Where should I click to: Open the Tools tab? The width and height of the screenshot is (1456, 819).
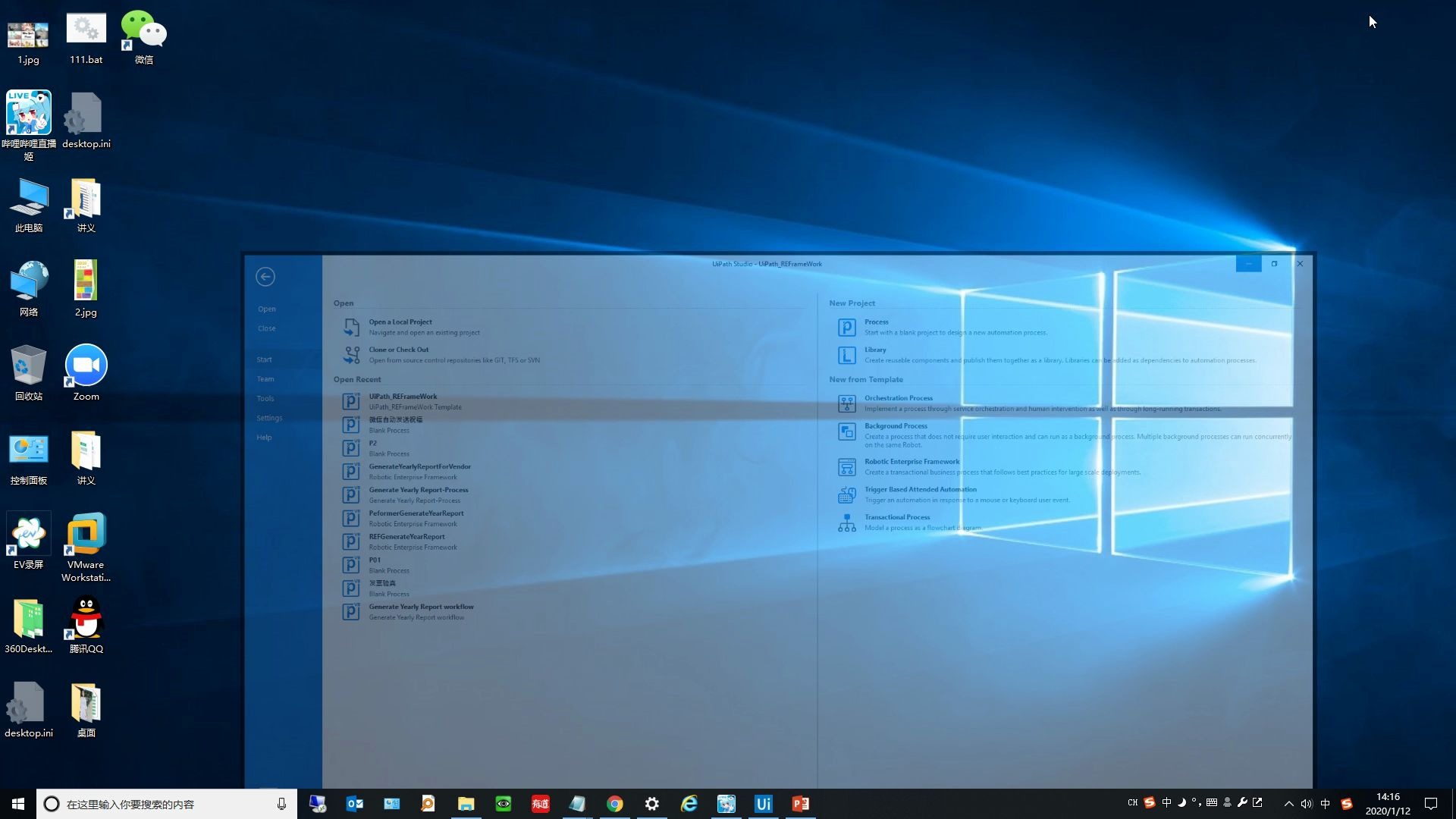click(x=265, y=399)
